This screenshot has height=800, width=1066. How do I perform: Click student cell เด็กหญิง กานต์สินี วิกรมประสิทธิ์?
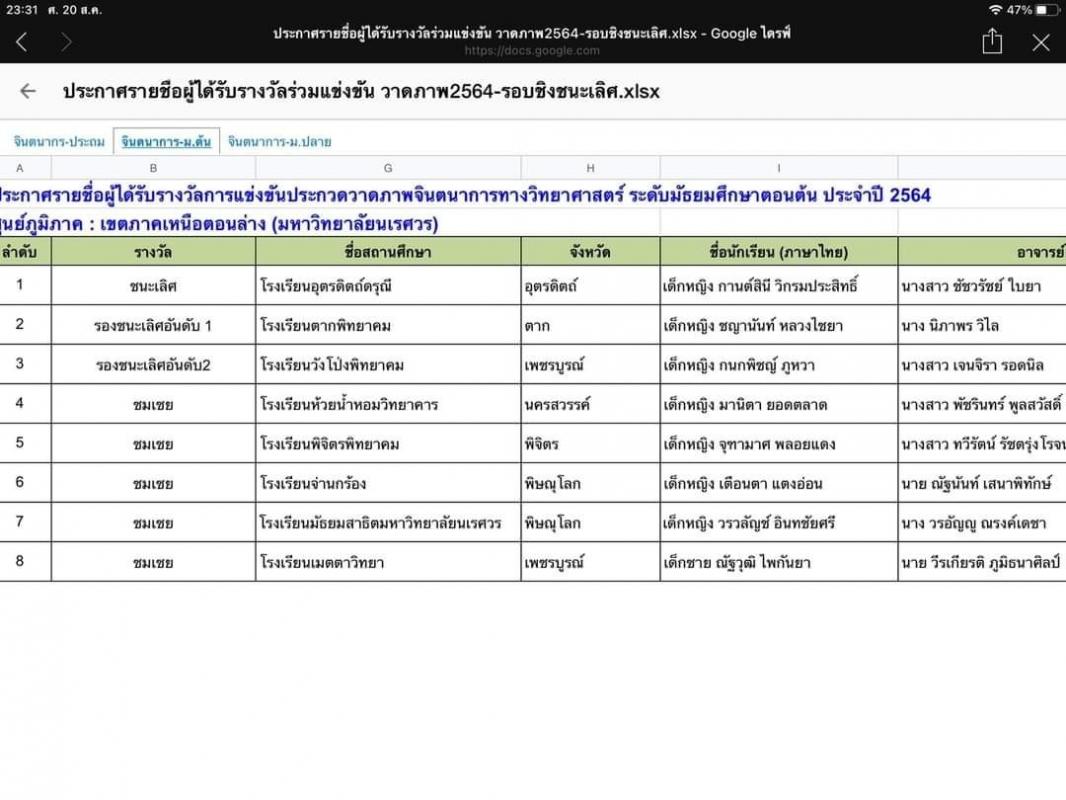click(778, 285)
